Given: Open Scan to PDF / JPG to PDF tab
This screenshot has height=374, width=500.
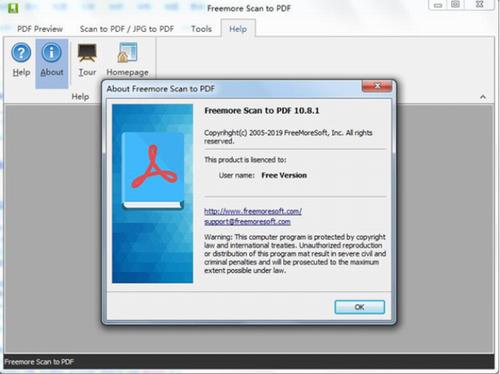Looking at the screenshot, I should [127, 29].
